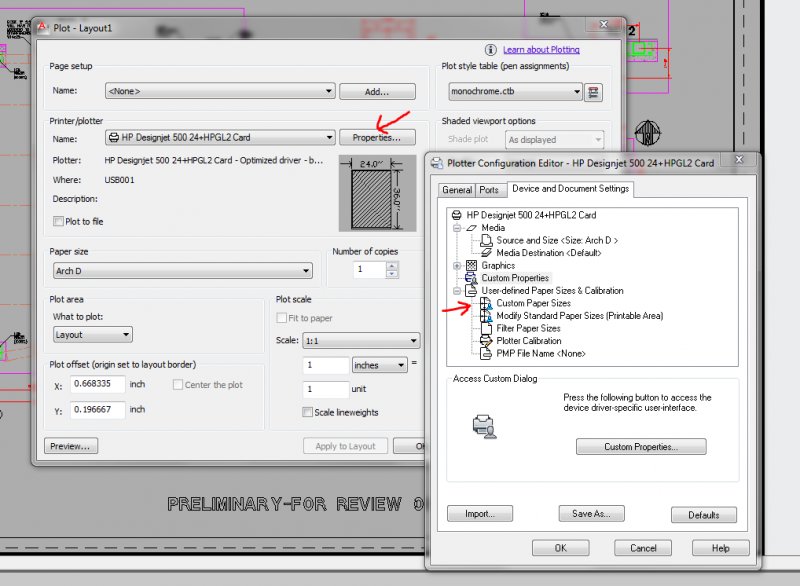
Task: Open the Learn about Plotting link
Action: 540,49
